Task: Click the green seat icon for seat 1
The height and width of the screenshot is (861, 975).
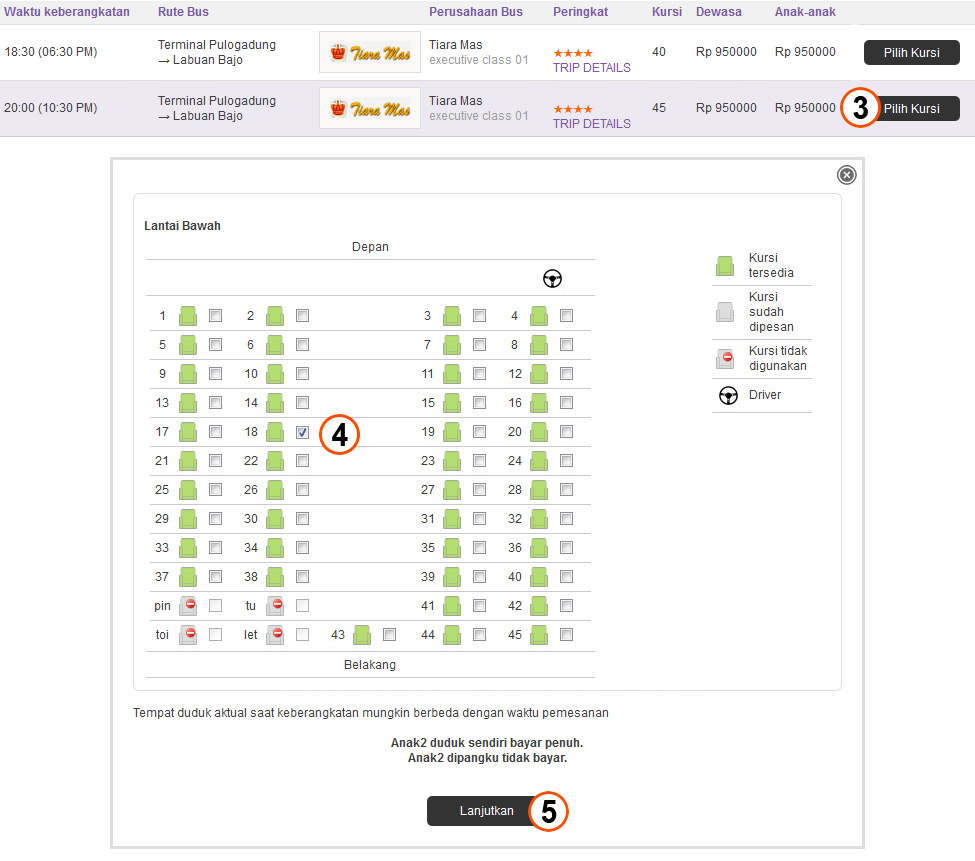Action: 188,316
